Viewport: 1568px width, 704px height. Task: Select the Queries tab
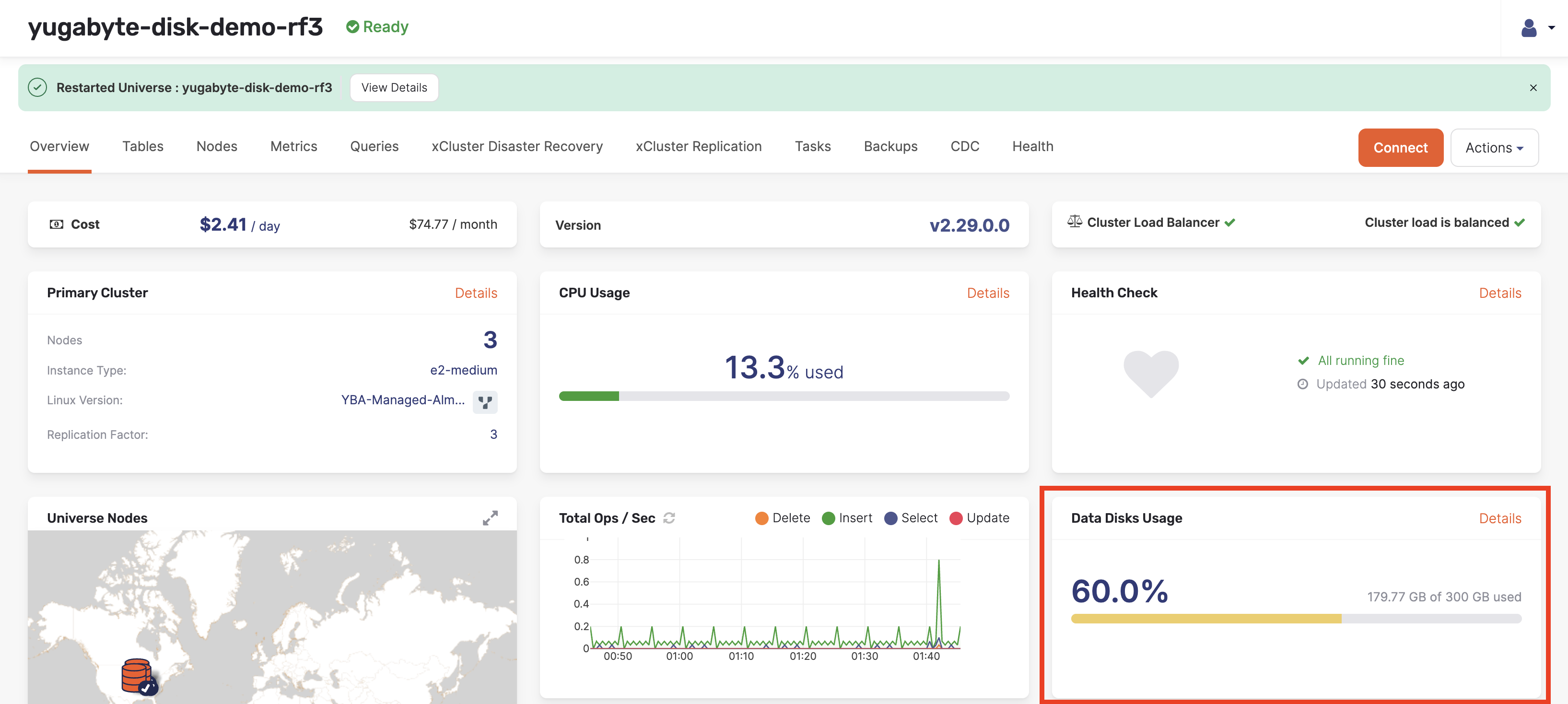[374, 146]
